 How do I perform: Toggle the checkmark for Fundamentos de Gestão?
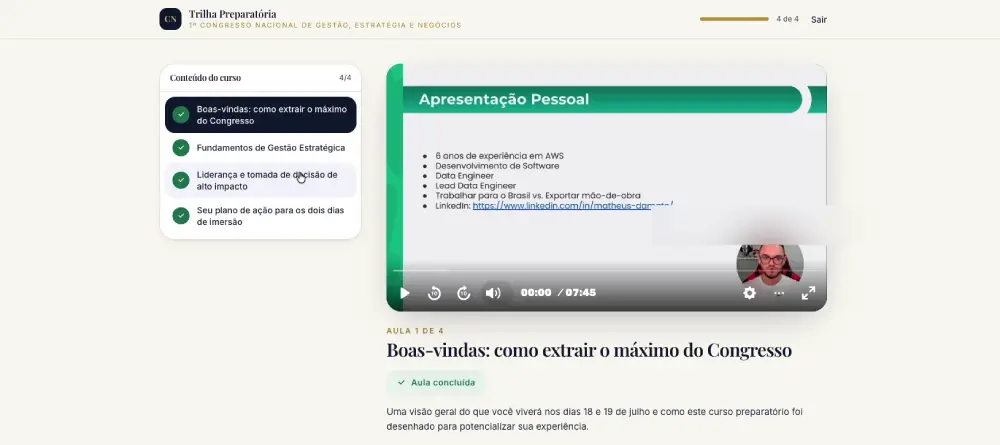click(181, 148)
